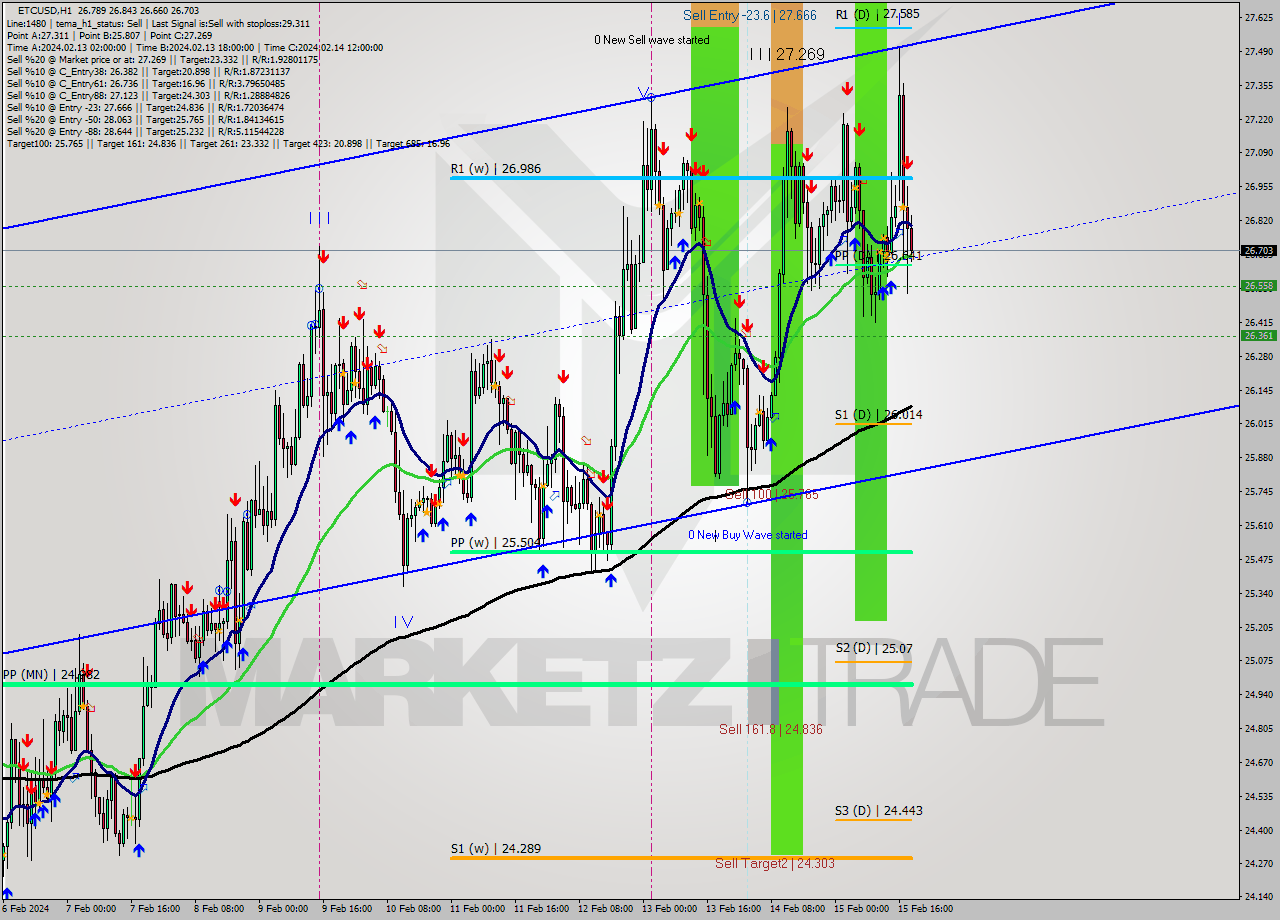Click '15 Feb 00:00' on the time axis
The width and height of the screenshot is (1280, 920).
pyautogui.click(x=861, y=909)
